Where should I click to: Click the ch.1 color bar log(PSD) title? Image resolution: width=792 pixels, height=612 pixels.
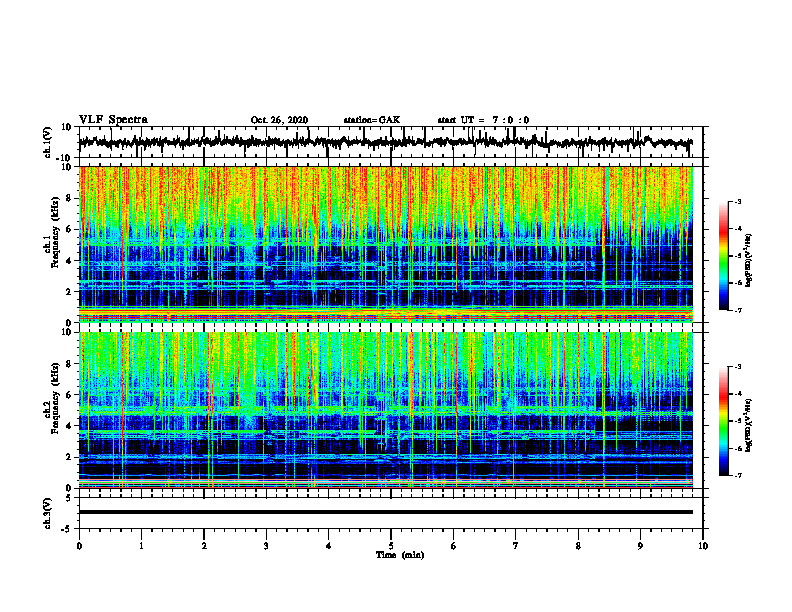[749, 261]
